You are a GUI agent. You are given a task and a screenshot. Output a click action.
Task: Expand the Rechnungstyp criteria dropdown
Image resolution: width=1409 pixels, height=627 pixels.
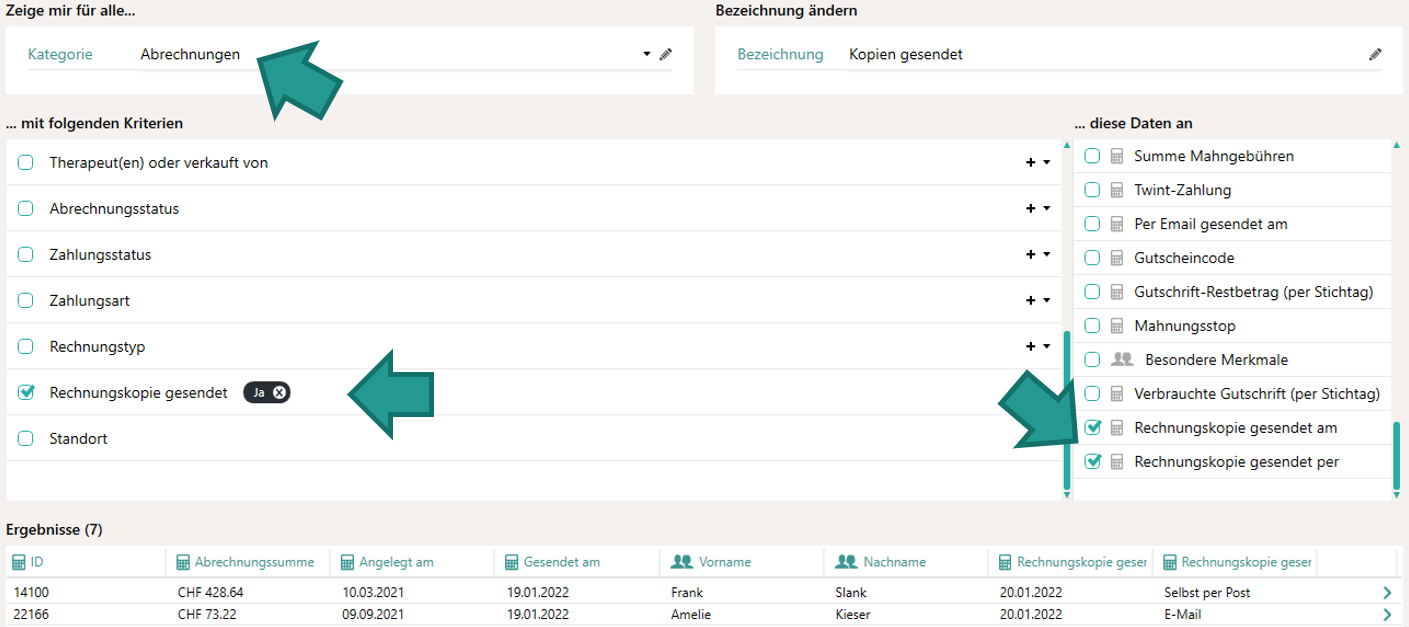[x=1047, y=346]
